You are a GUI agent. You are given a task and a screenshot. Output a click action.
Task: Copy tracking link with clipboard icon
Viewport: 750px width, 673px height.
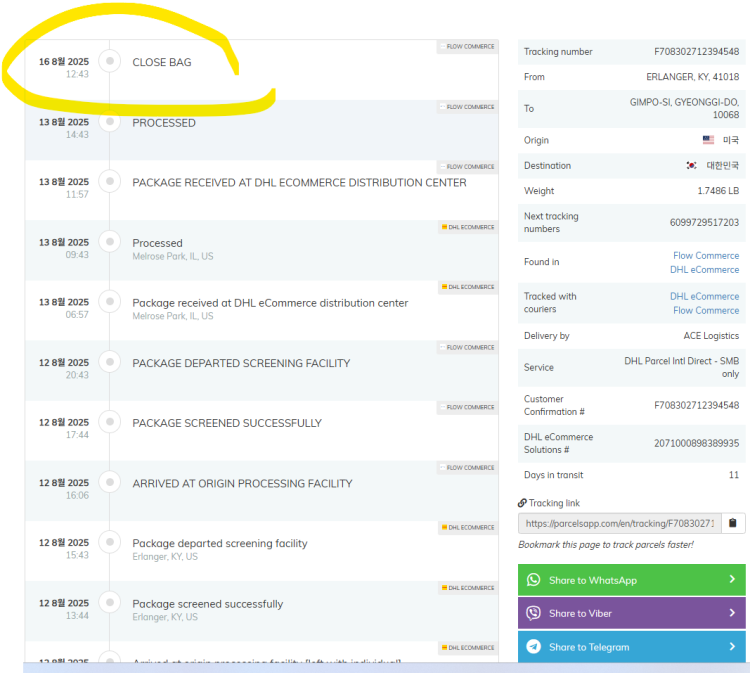pyautogui.click(x=732, y=523)
